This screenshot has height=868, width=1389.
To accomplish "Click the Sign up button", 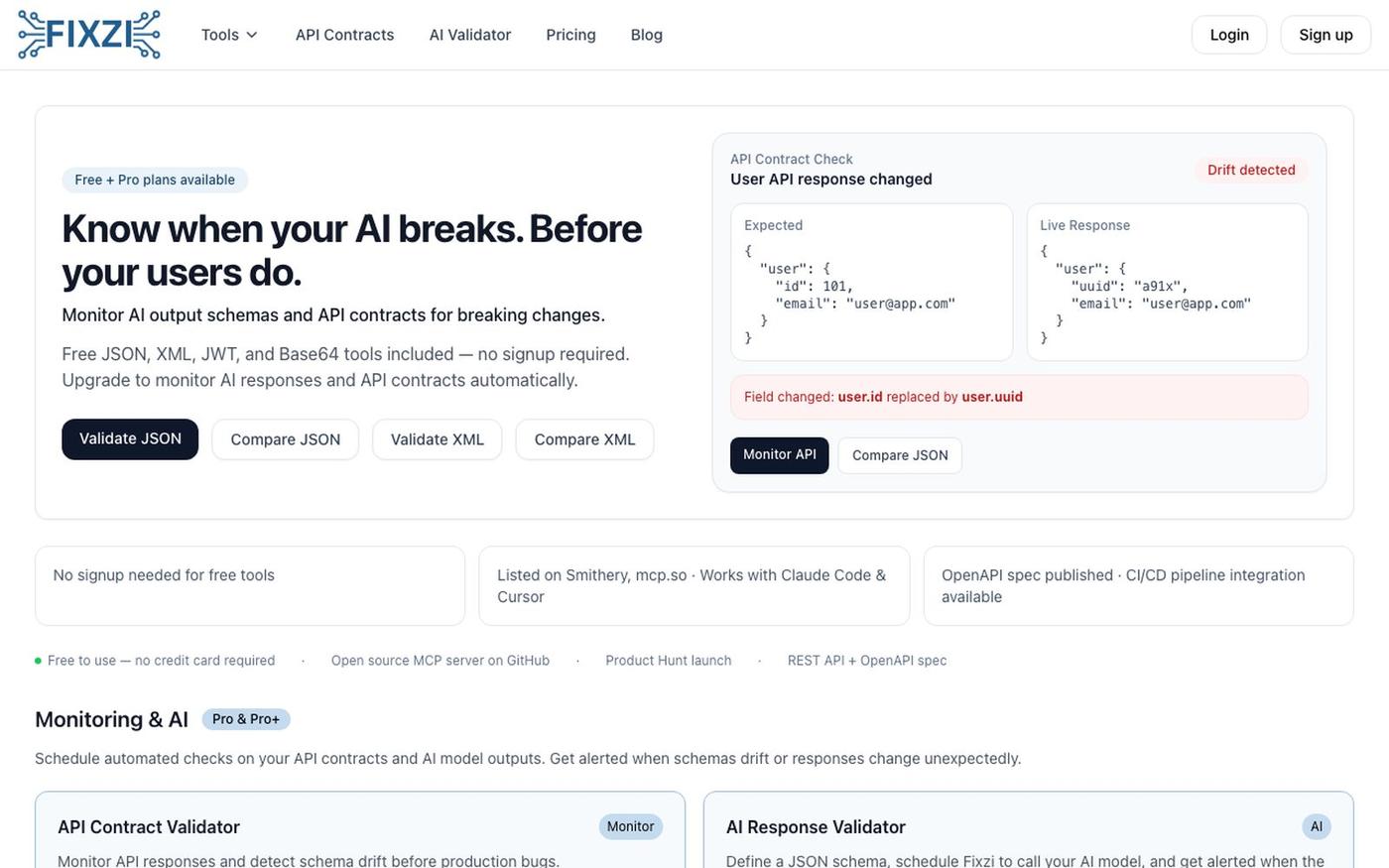I will (x=1326, y=35).
